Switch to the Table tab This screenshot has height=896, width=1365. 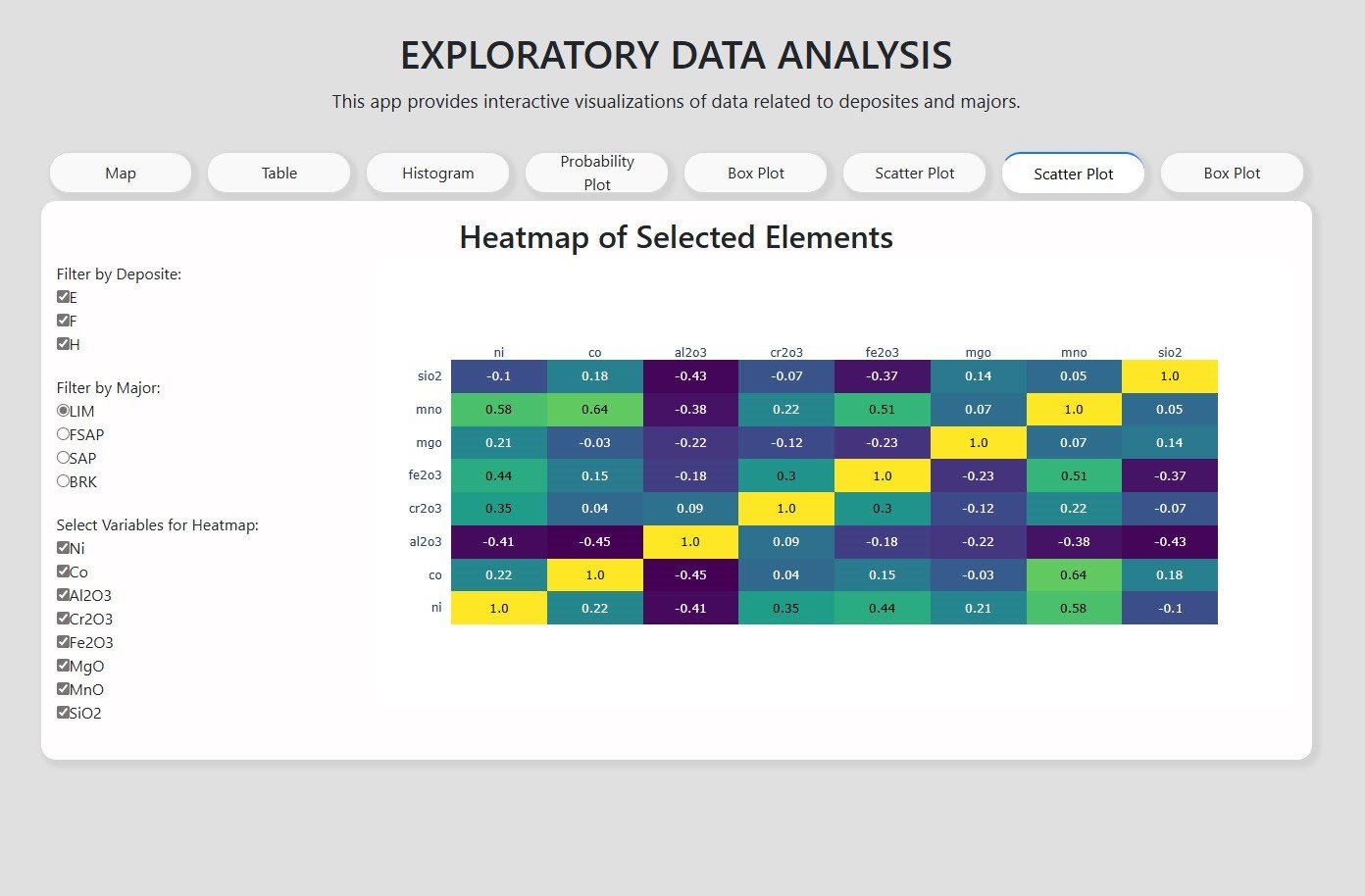click(279, 174)
